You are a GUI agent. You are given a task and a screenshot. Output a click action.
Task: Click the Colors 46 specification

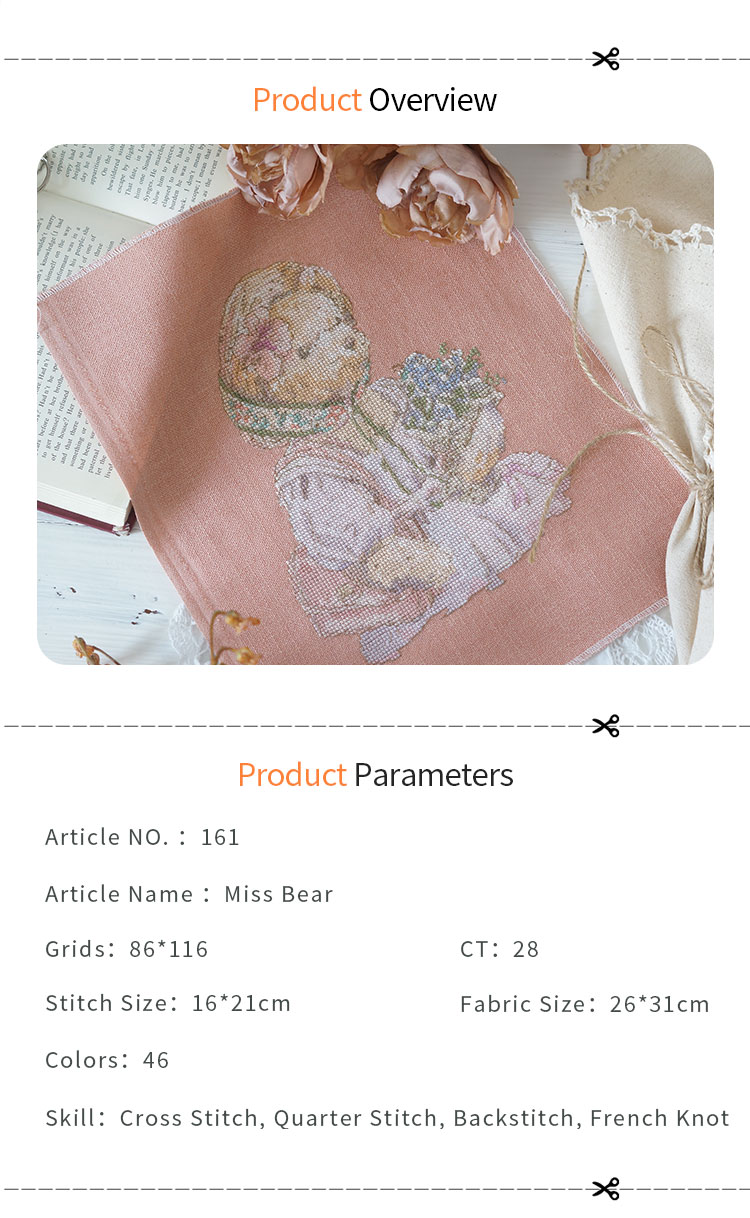[x=107, y=1060]
